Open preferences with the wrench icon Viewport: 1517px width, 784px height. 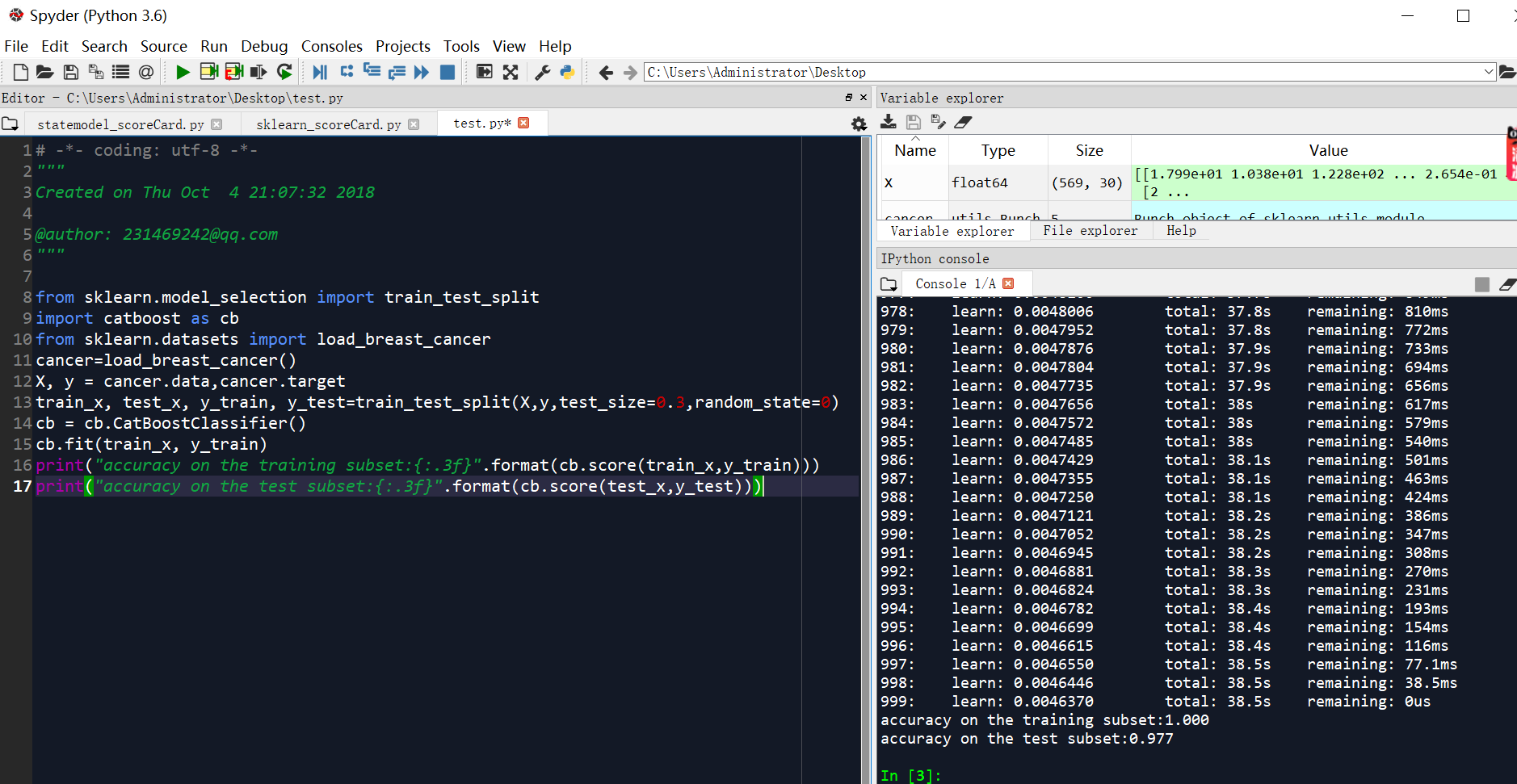click(x=543, y=73)
